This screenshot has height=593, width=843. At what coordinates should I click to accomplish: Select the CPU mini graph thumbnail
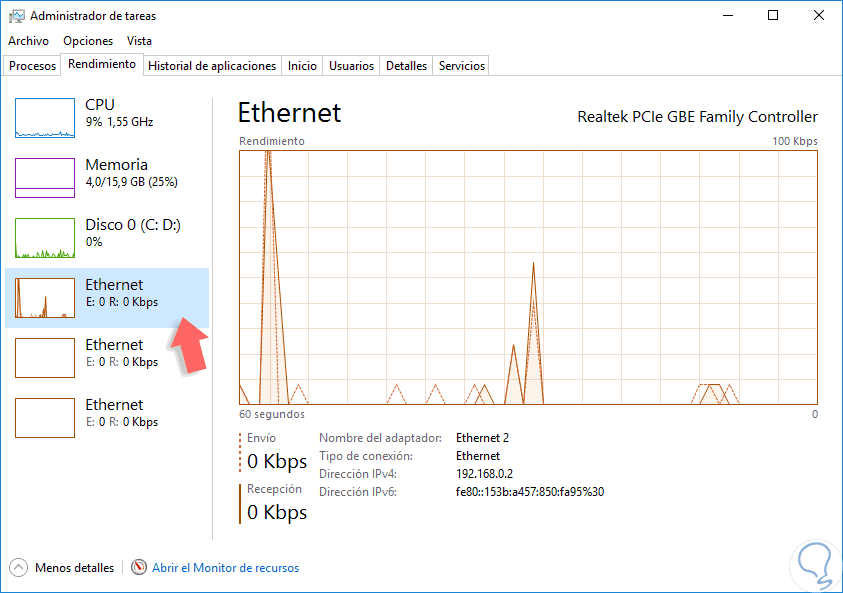45,118
